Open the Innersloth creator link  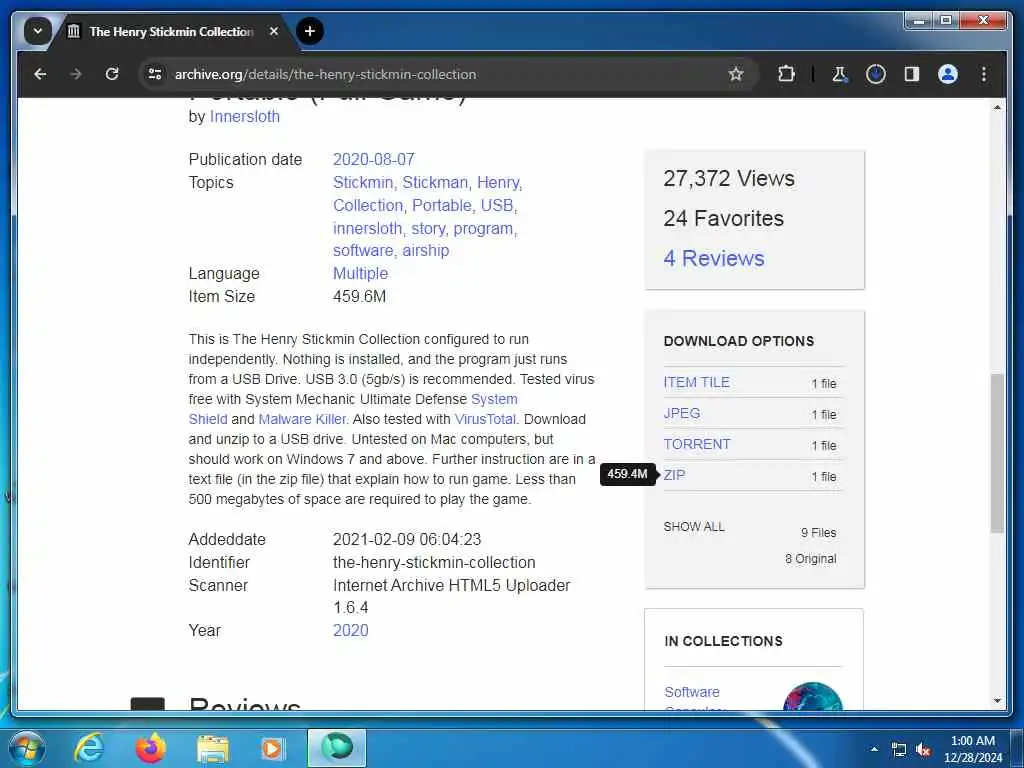[x=244, y=116]
